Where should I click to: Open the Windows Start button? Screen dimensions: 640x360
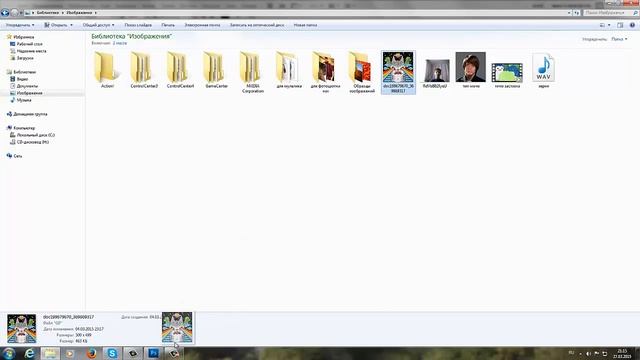point(9,353)
